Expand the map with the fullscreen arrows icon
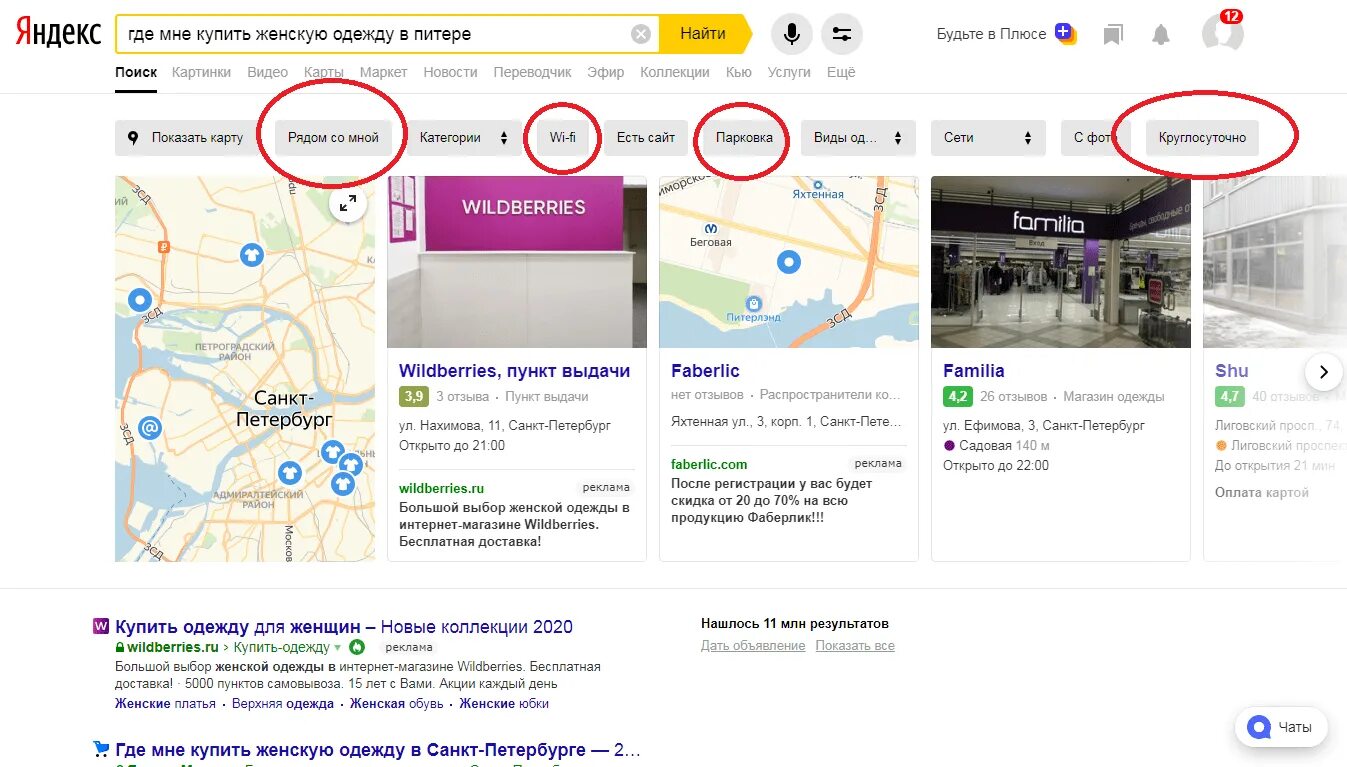The image size is (1347, 767). point(348,204)
